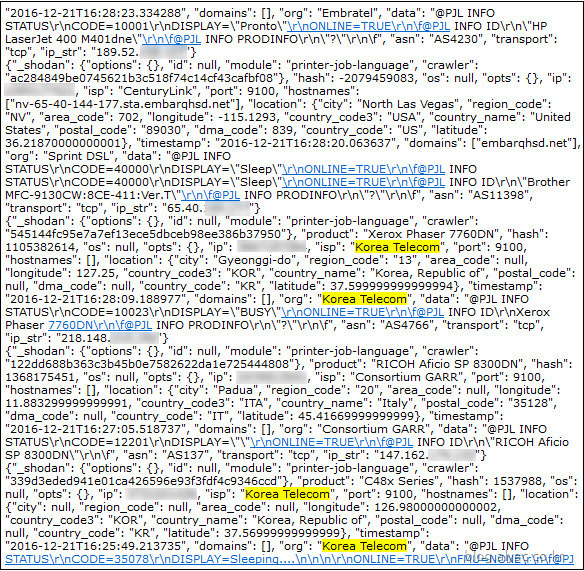Select timestamp "2016-12-21T16:28:23.334288"

coord(96,13)
